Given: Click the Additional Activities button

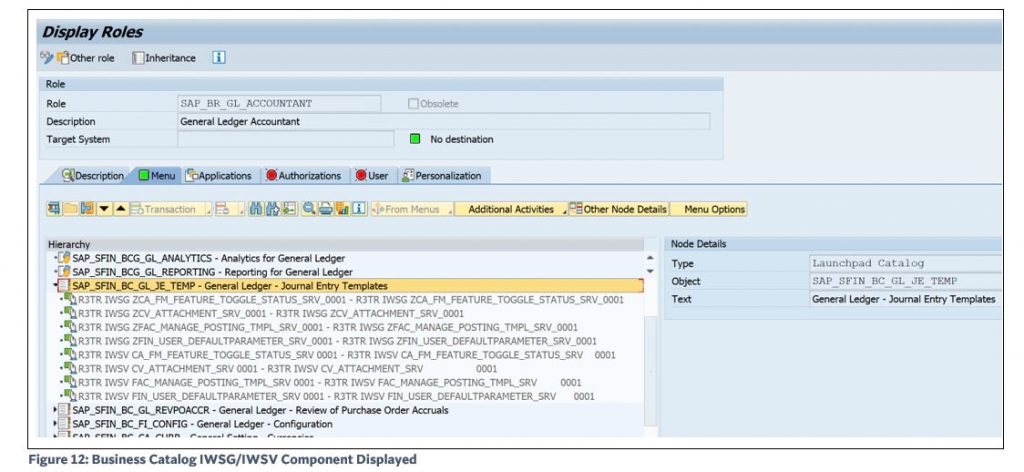Looking at the screenshot, I should (511, 210).
